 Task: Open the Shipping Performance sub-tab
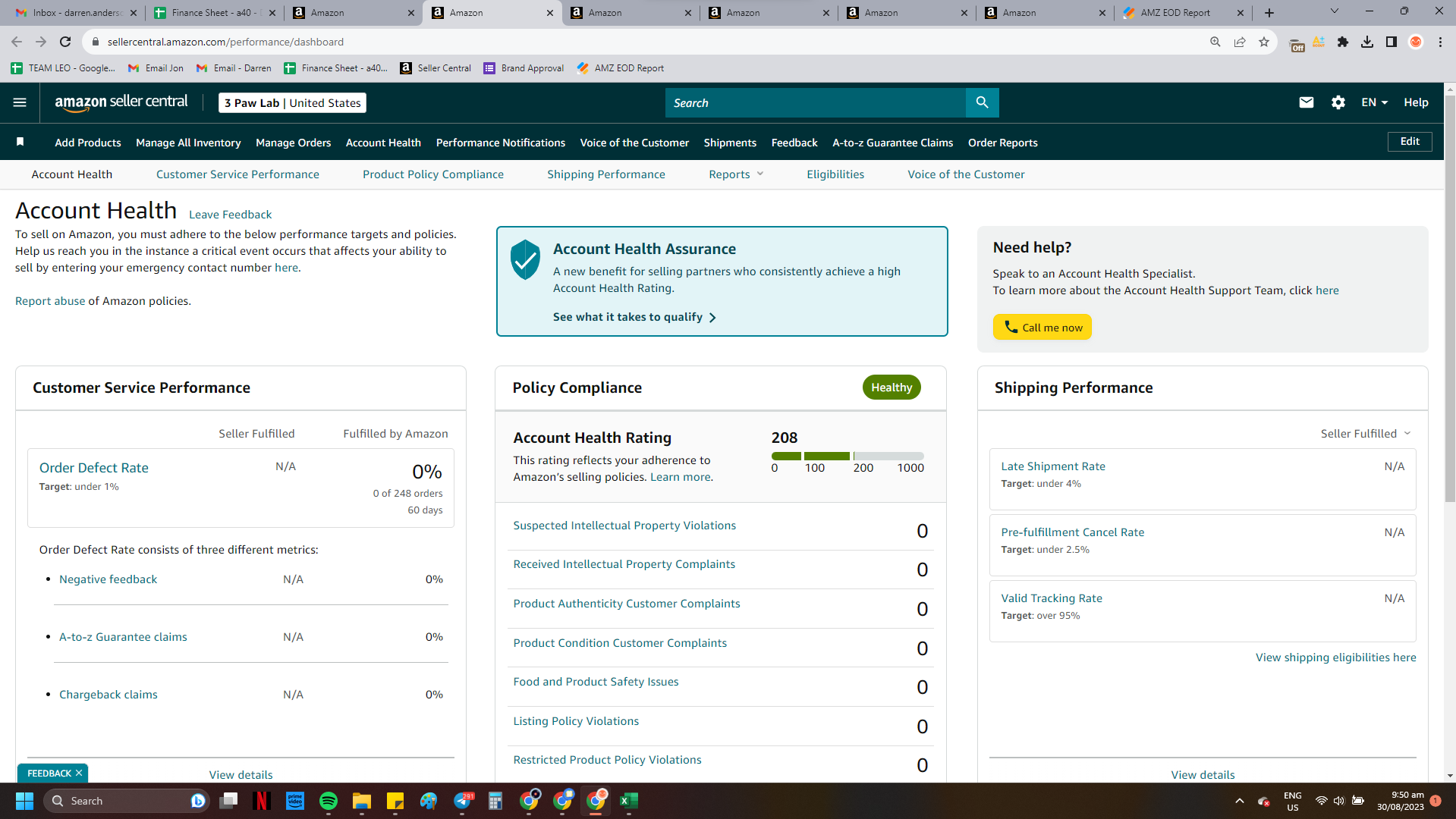point(605,174)
